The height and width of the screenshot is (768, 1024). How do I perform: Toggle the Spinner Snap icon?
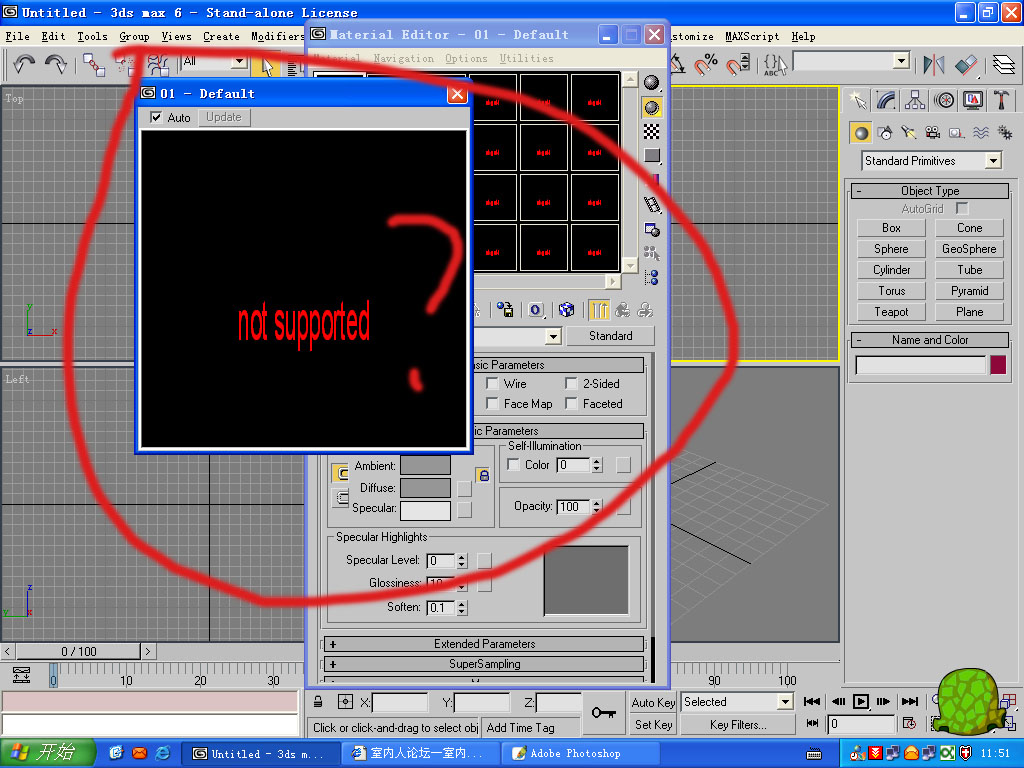(x=738, y=65)
